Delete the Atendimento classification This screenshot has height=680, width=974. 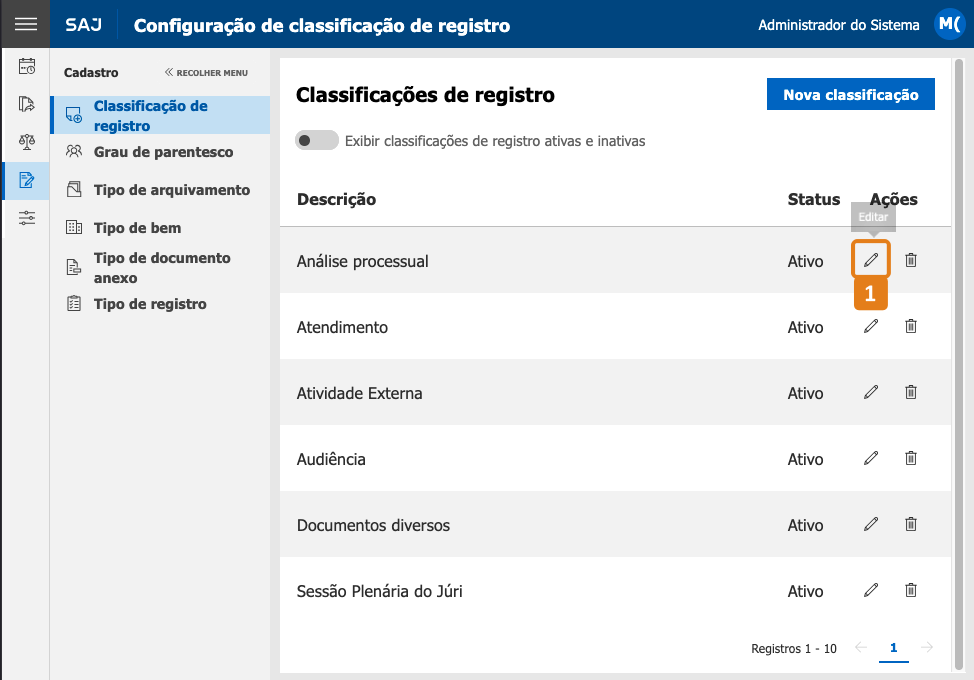pos(911,326)
